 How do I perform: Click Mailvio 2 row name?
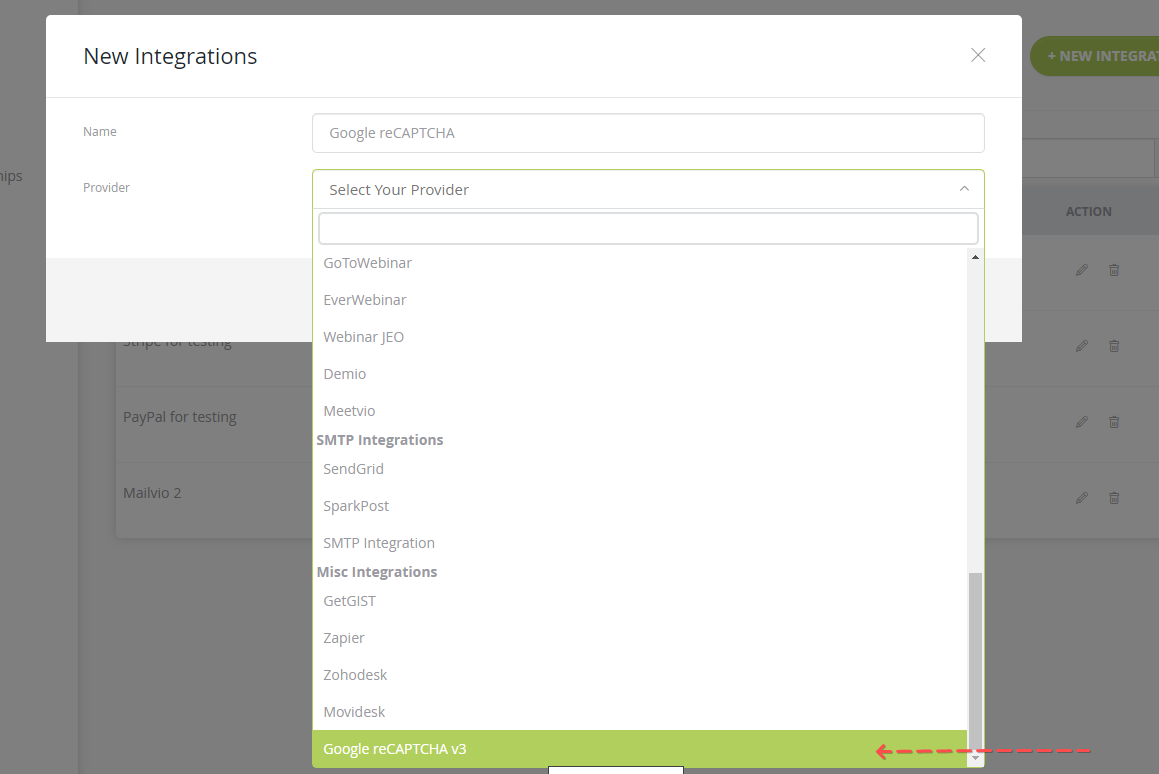coord(152,493)
